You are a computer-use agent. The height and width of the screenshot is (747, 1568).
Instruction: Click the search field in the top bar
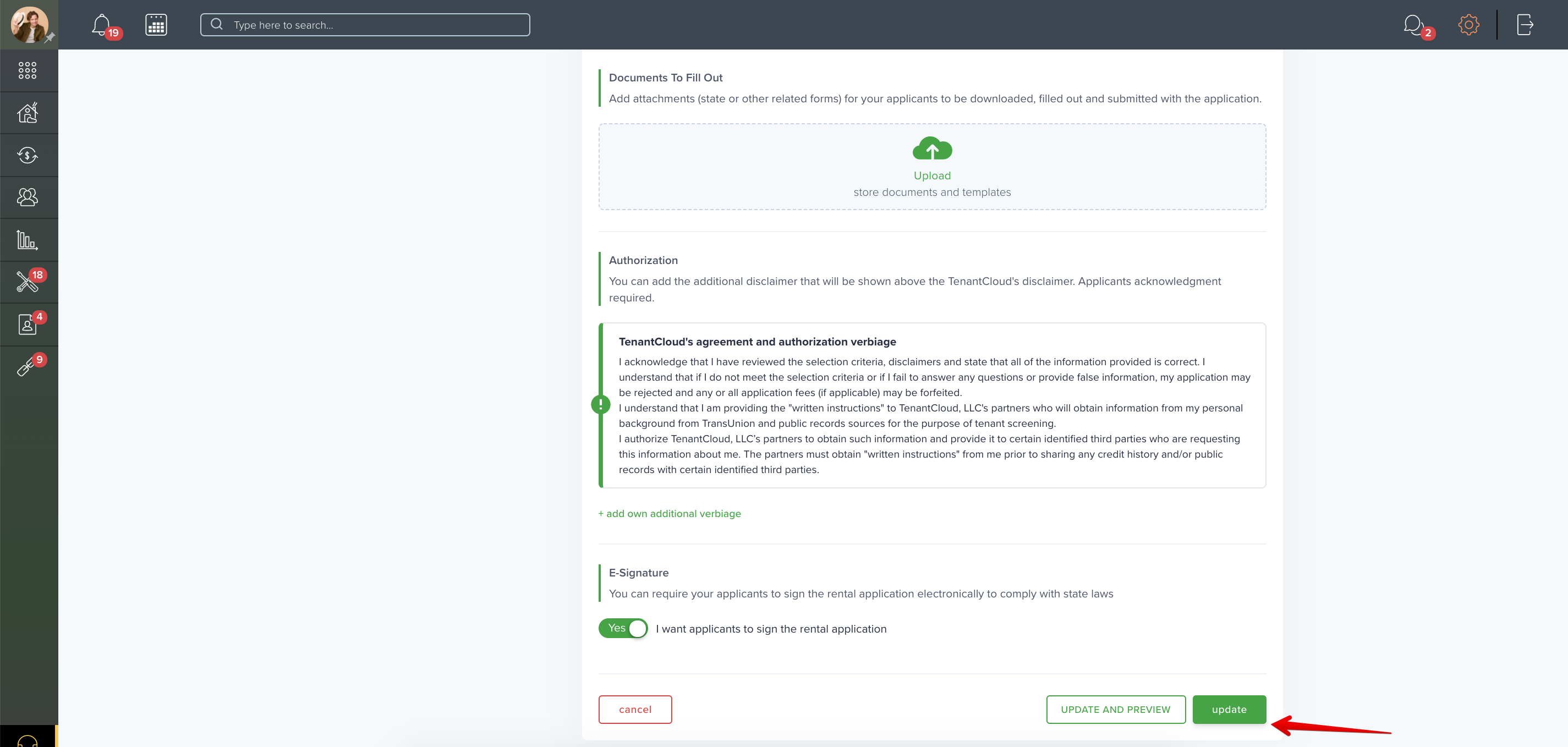click(x=365, y=25)
